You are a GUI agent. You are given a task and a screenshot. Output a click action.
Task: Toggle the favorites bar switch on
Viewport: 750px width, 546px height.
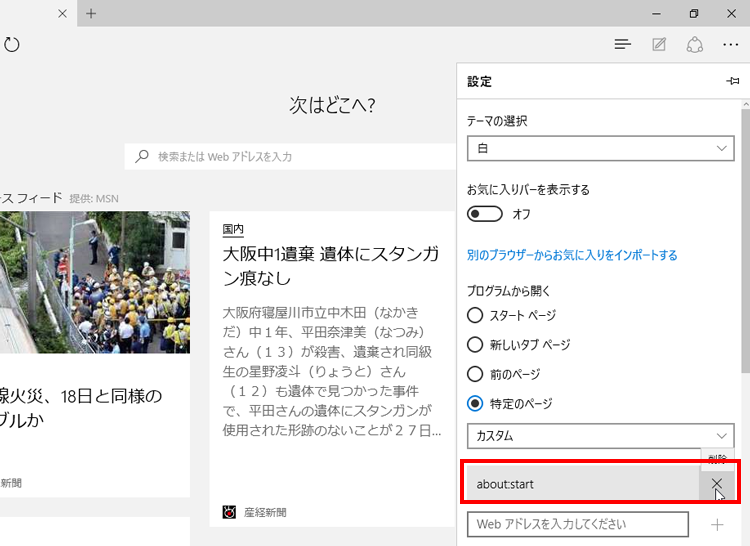[485, 214]
